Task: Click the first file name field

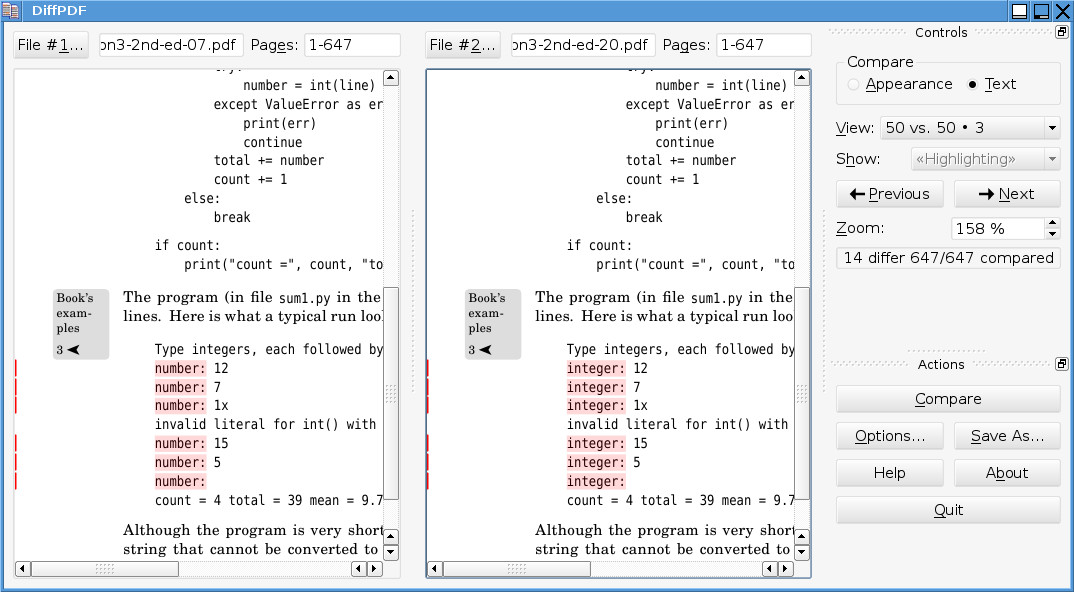Action: [x=171, y=45]
